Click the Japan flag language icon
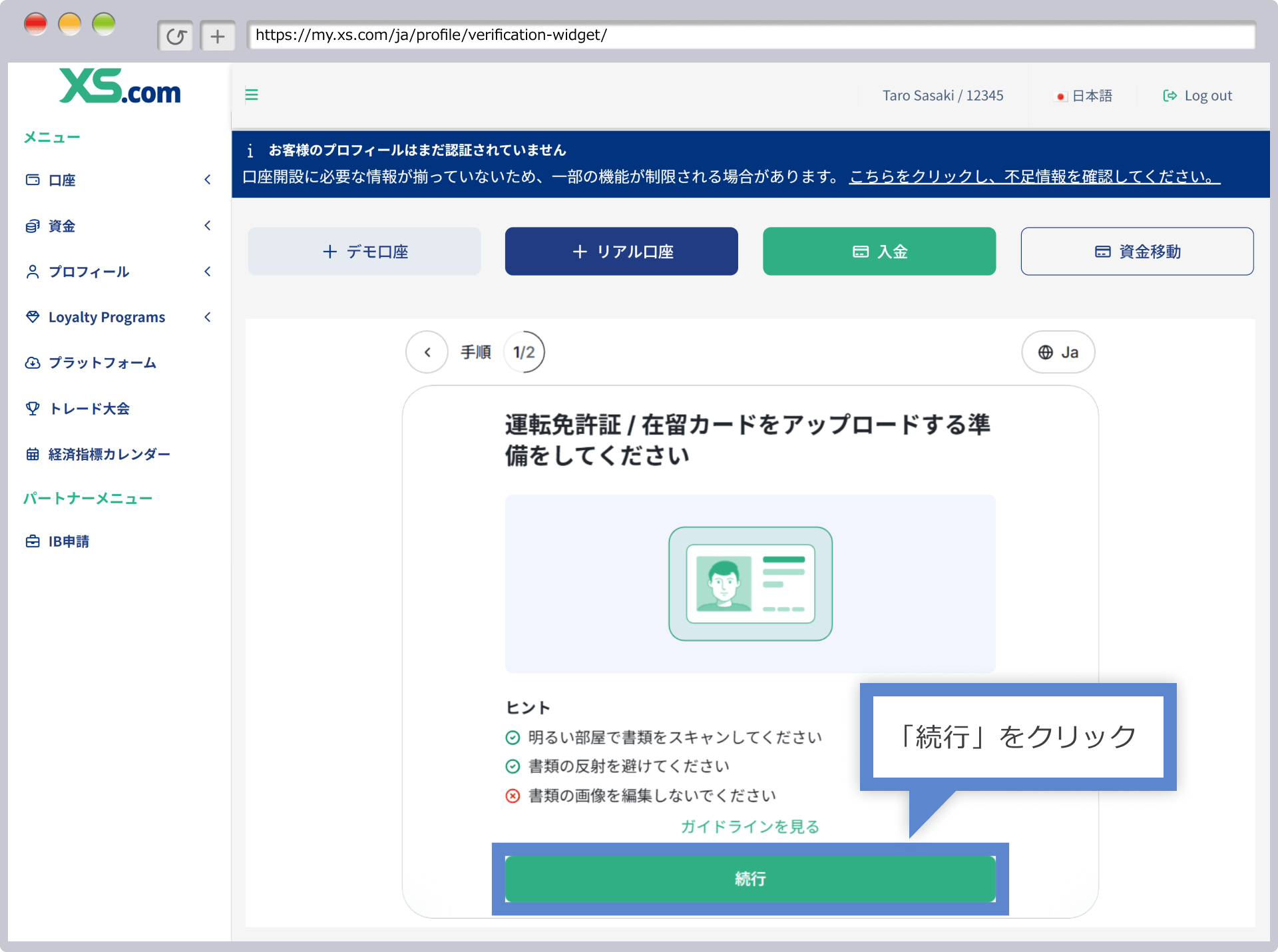This screenshot has width=1278, height=952. pos(1061,97)
